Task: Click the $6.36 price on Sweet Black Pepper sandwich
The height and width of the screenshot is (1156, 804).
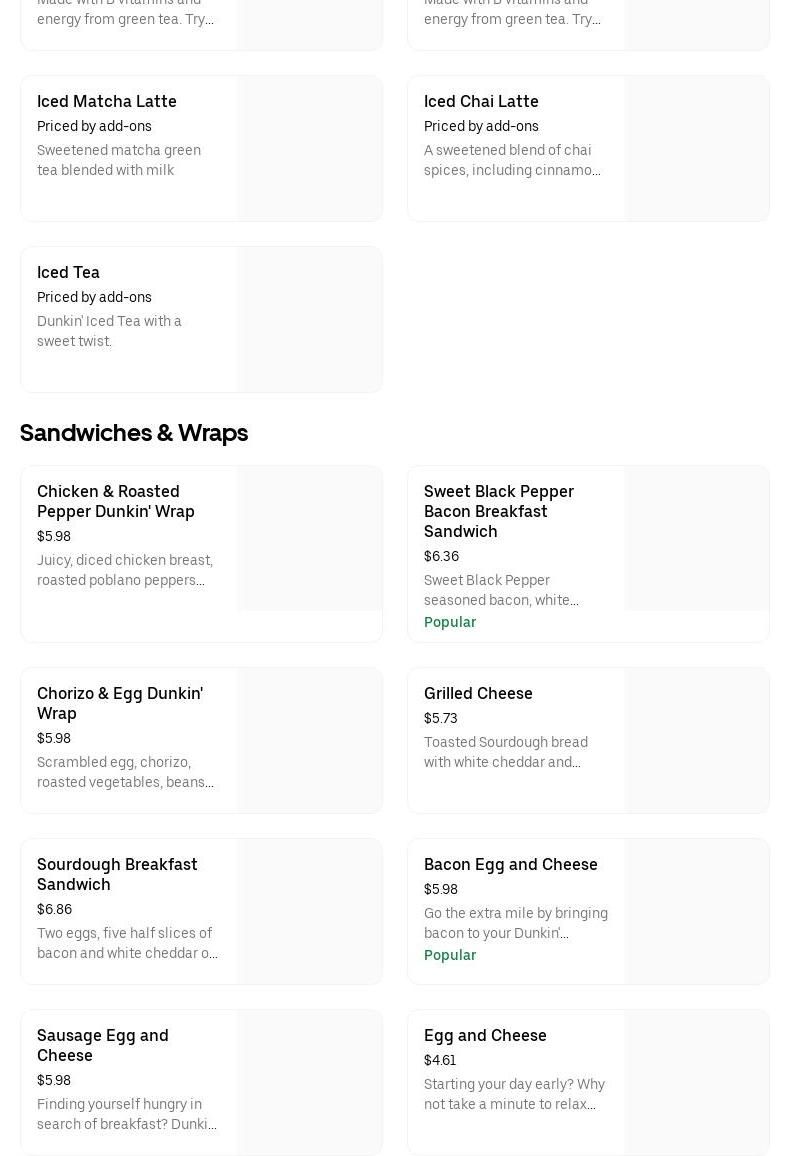Action: pyautogui.click(x=441, y=556)
